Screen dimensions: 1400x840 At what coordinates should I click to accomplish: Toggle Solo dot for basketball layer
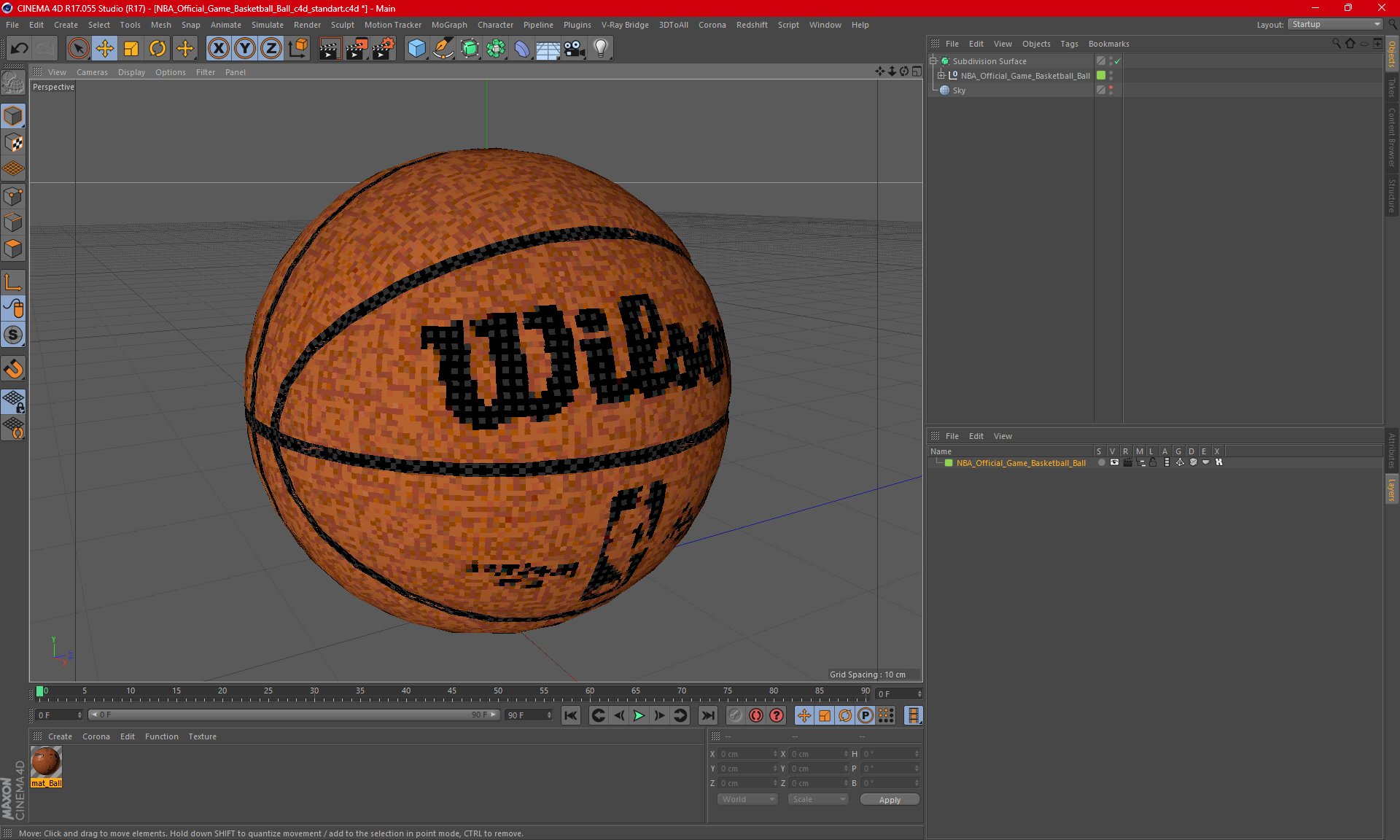coord(1101,462)
